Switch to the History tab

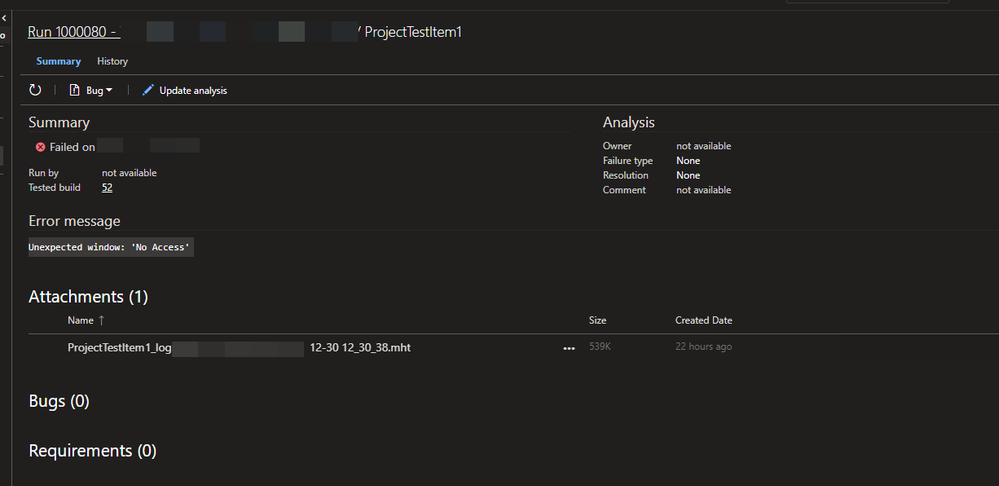coord(112,61)
